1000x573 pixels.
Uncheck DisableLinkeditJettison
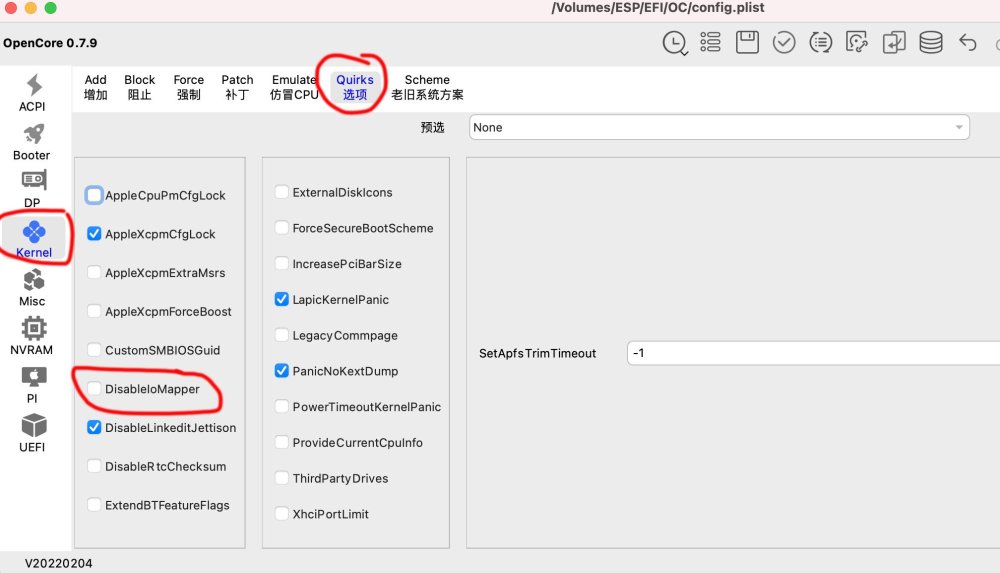94,428
